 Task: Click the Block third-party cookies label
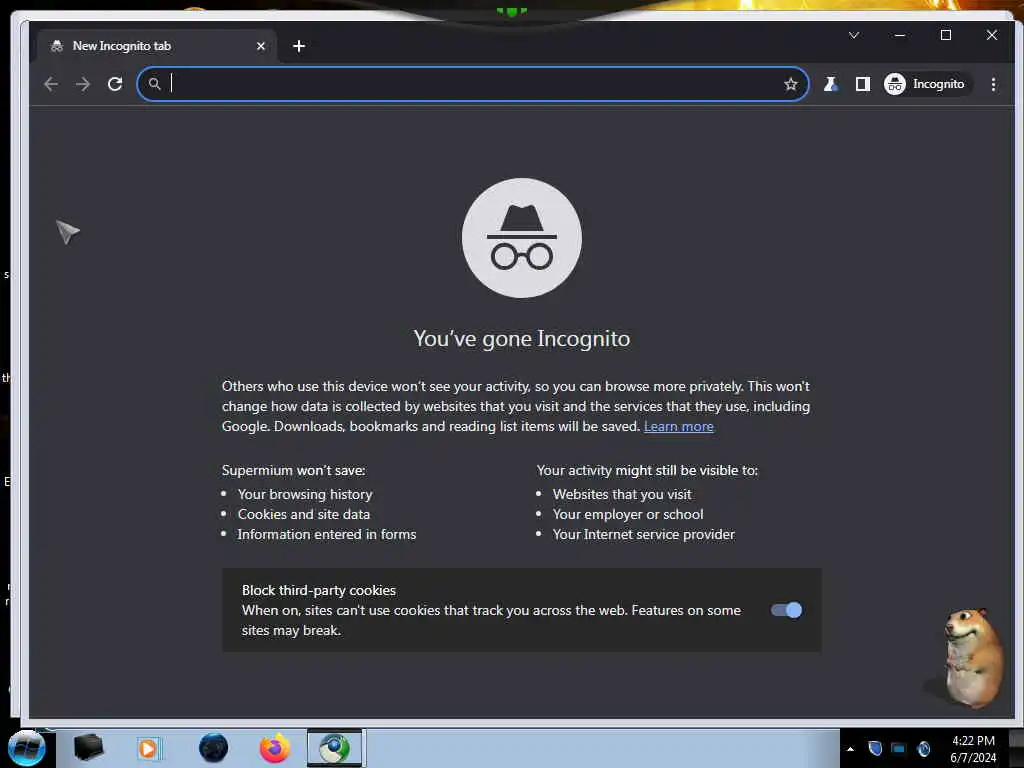(x=319, y=590)
